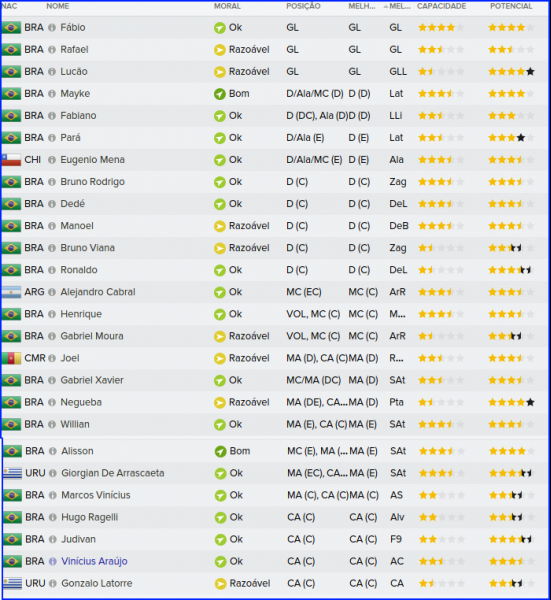Click the dark green morale icon for Alisson
Screen dimensions: 551x600
pos(220,452)
